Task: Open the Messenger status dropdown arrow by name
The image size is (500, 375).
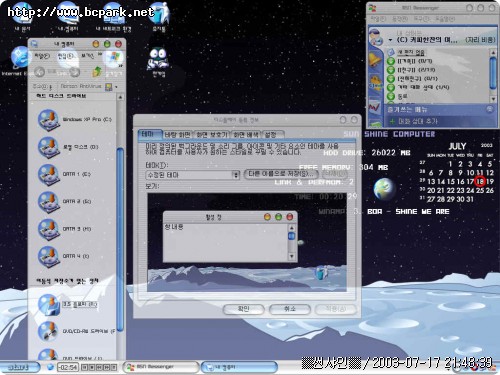Action: point(390,40)
